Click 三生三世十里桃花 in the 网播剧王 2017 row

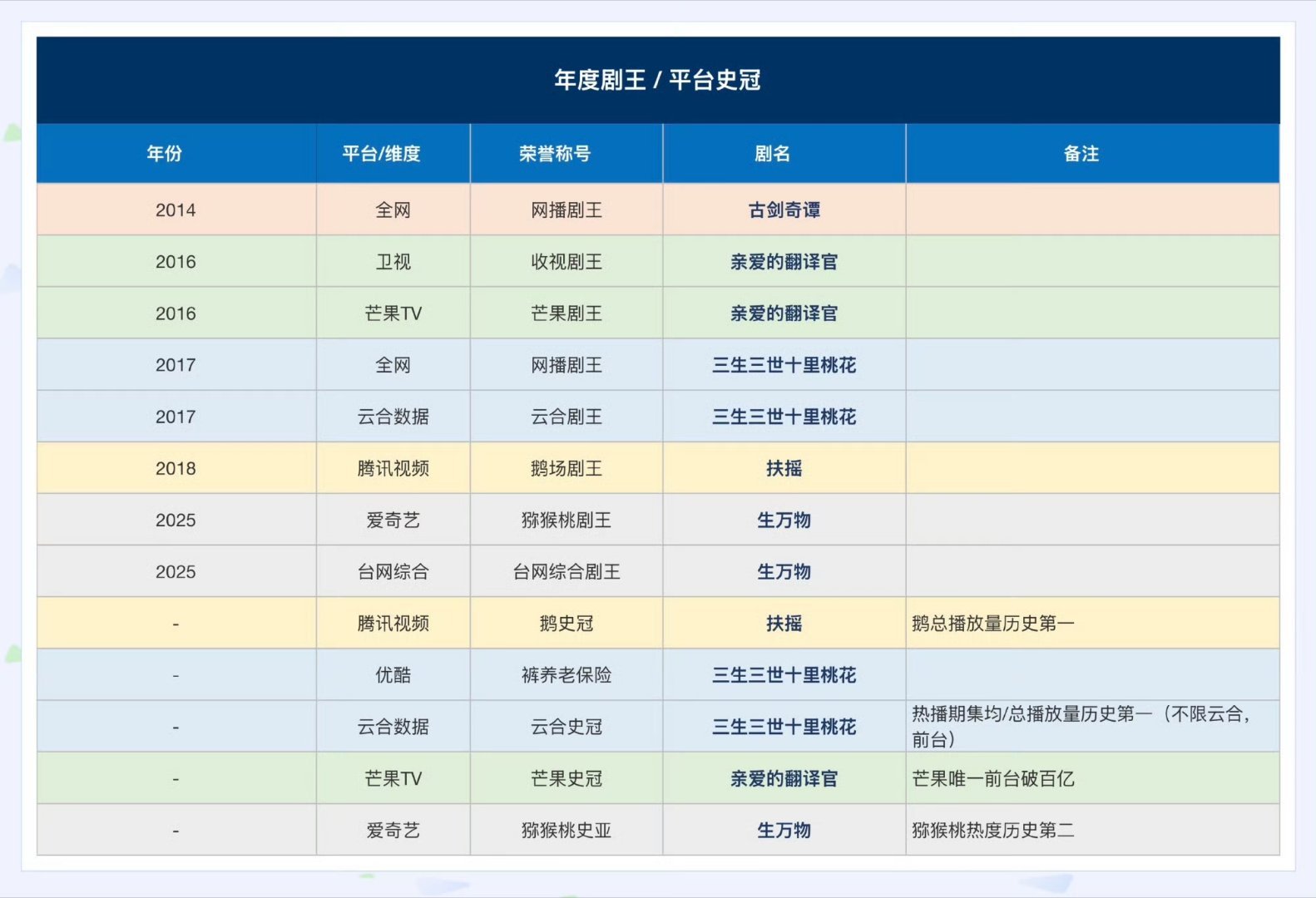point(784,365)
